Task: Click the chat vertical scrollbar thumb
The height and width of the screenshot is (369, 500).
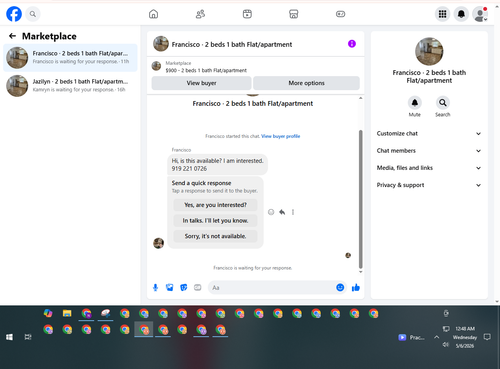Action: 360,199
